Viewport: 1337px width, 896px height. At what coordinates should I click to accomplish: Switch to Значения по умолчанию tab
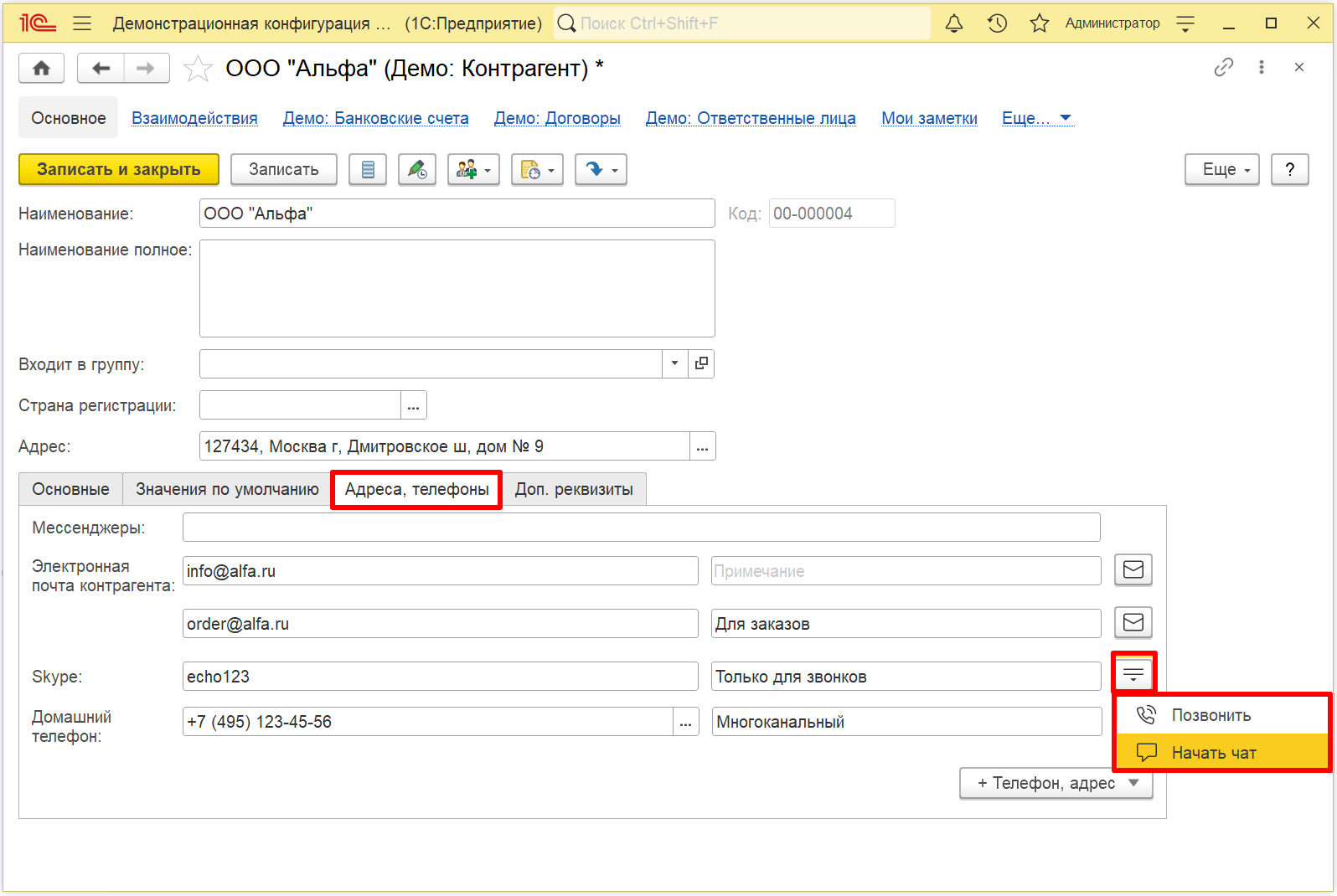pos(227,489)
